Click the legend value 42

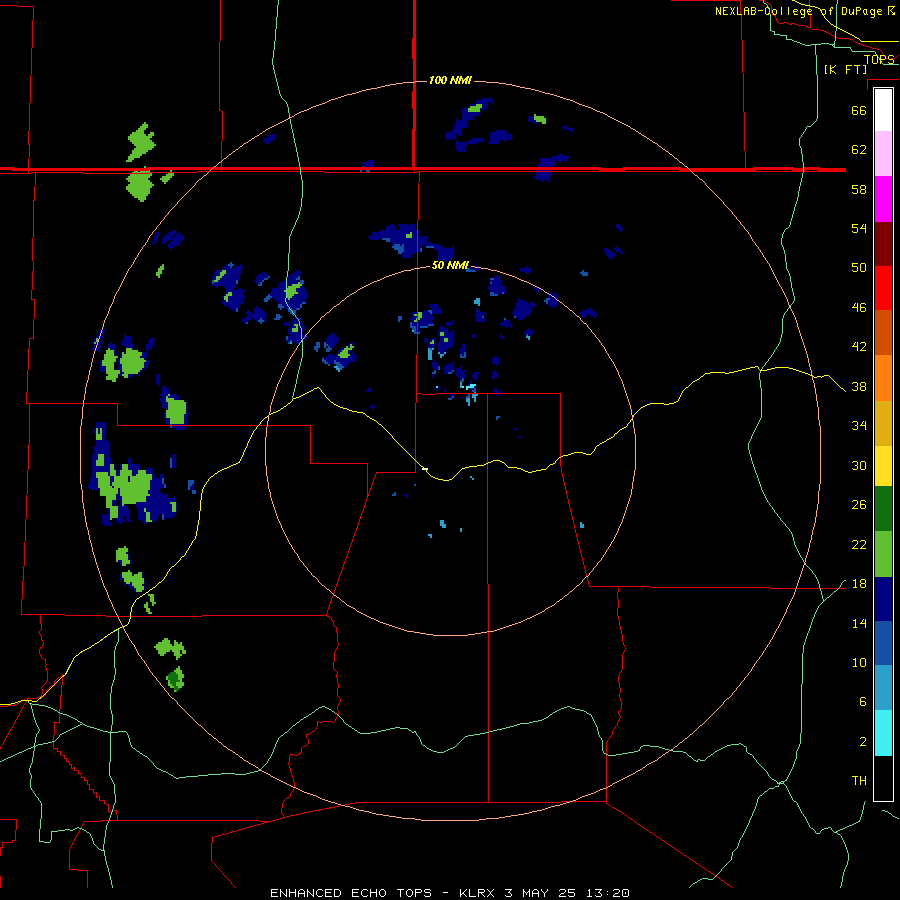(x=859, y=347)
